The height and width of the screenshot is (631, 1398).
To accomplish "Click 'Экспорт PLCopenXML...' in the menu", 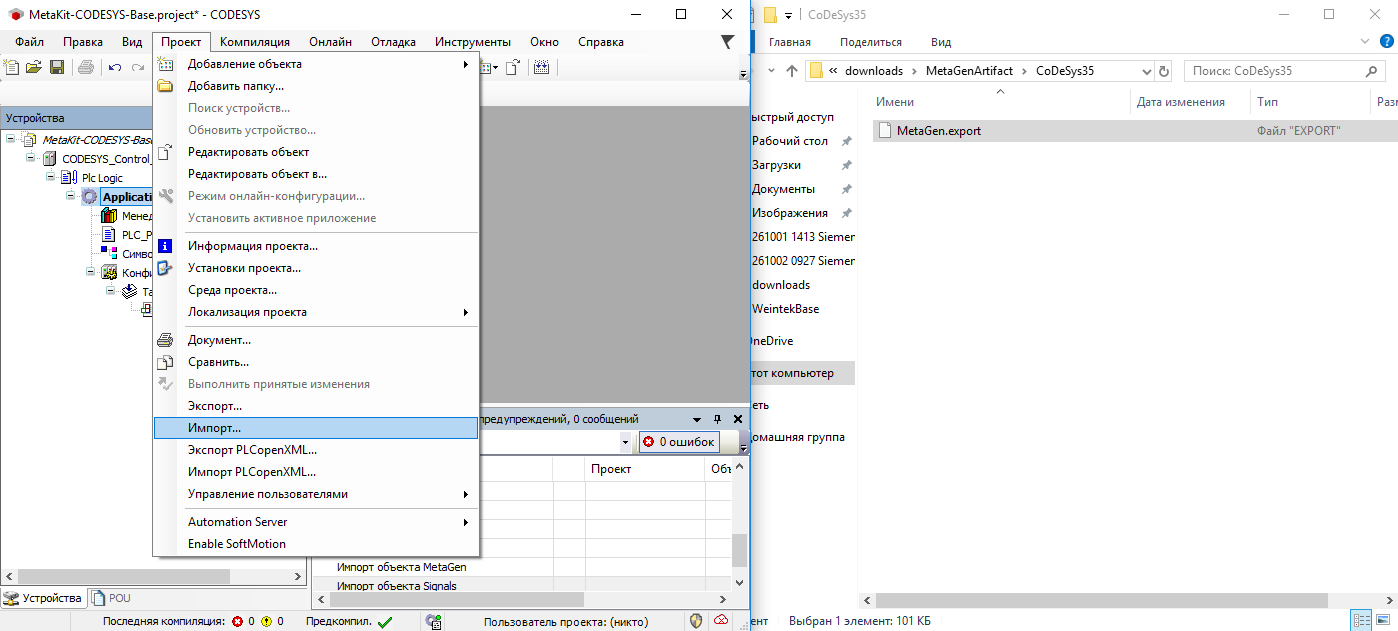I will point(316,450).
